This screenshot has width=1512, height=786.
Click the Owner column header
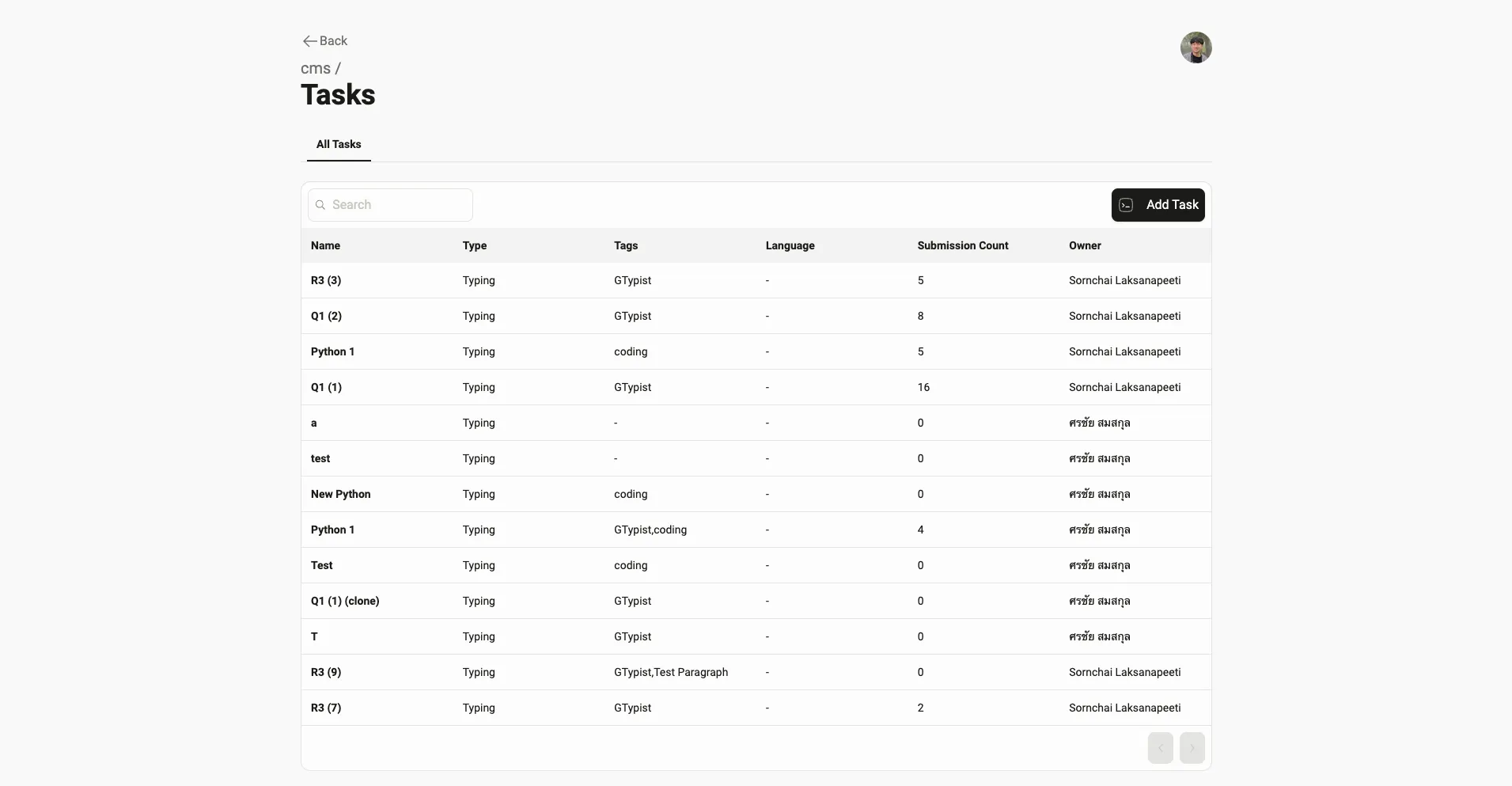coord(1085,245)
